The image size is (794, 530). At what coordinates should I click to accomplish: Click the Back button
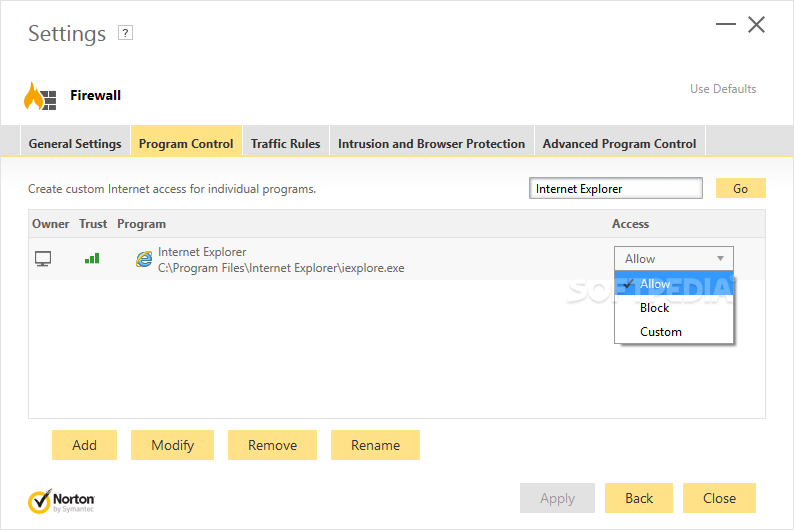639,498
